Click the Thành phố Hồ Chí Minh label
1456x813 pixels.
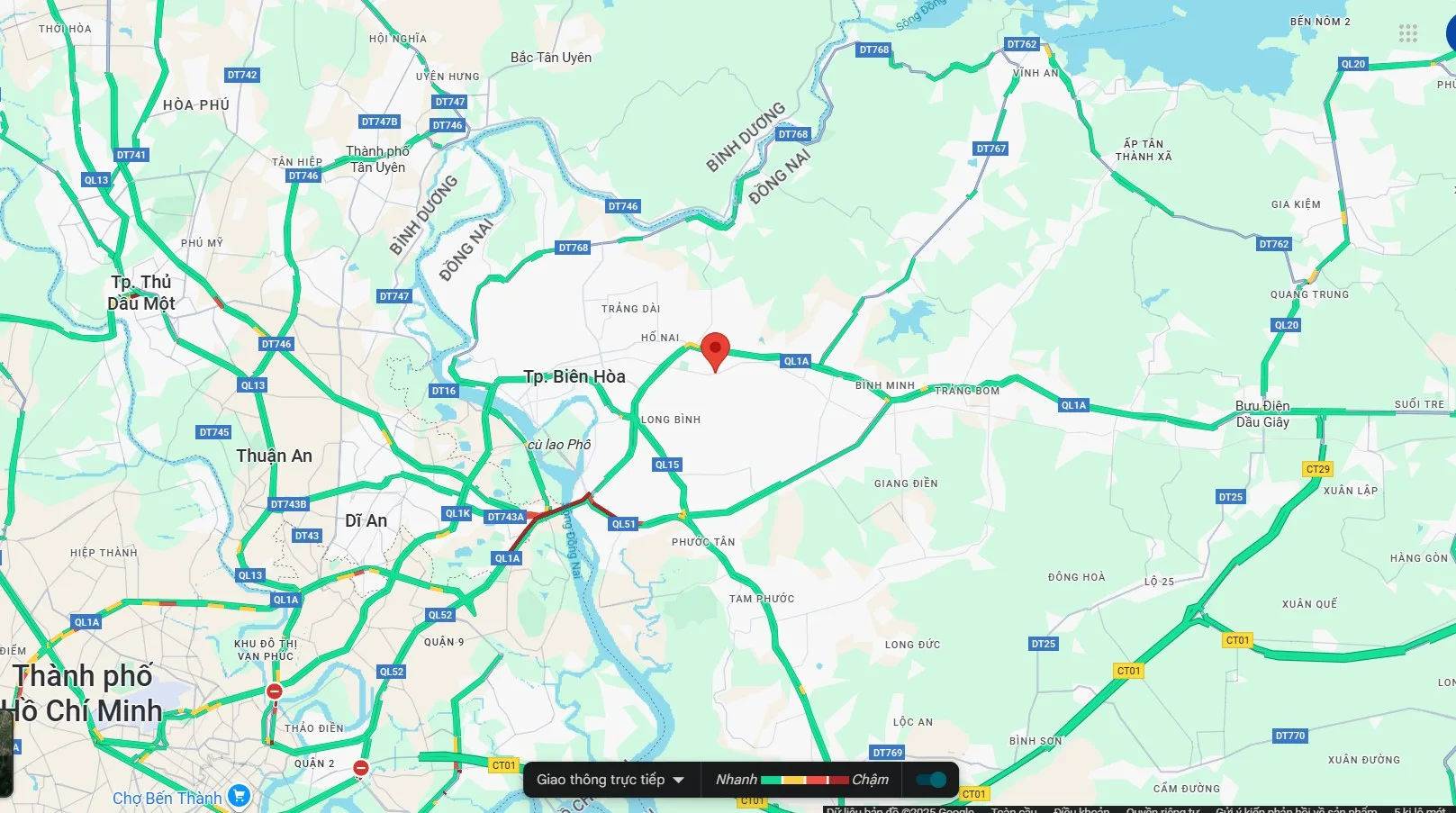pos(87,693)
